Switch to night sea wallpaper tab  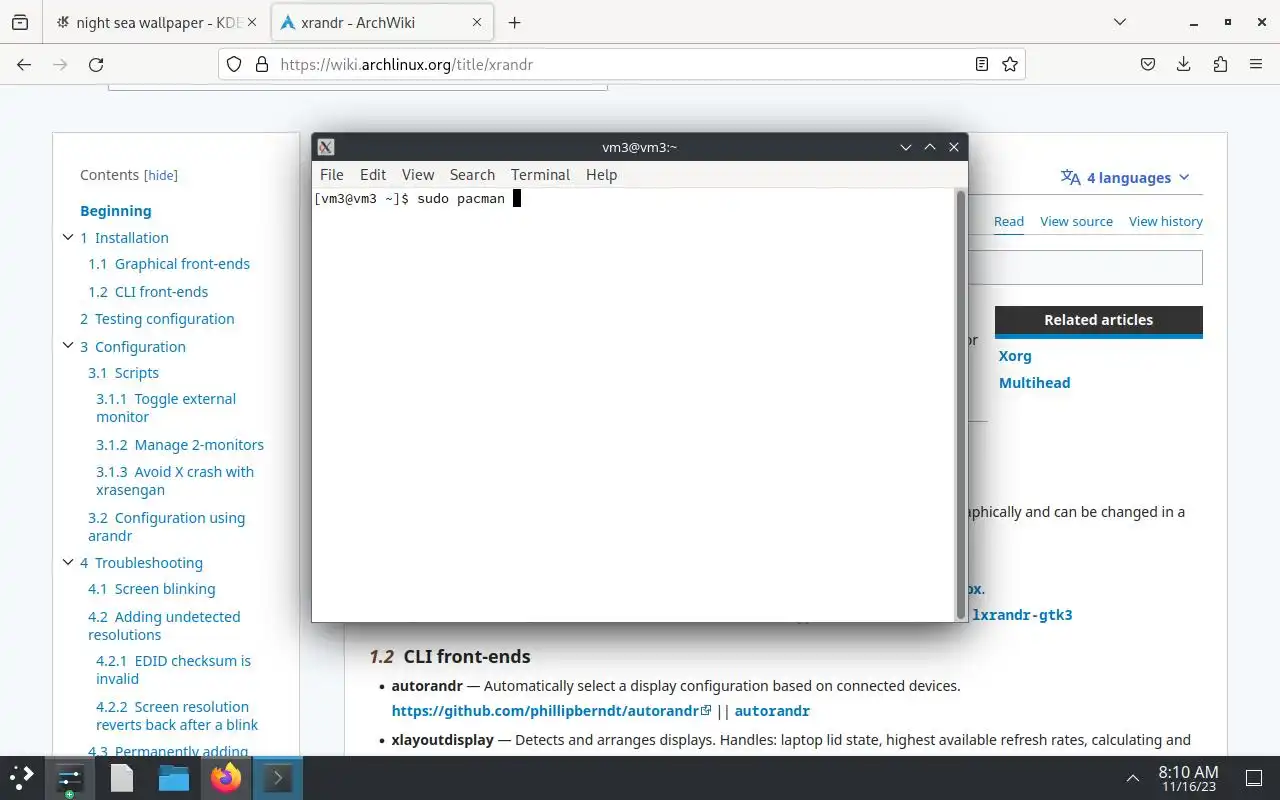(158, 22)
